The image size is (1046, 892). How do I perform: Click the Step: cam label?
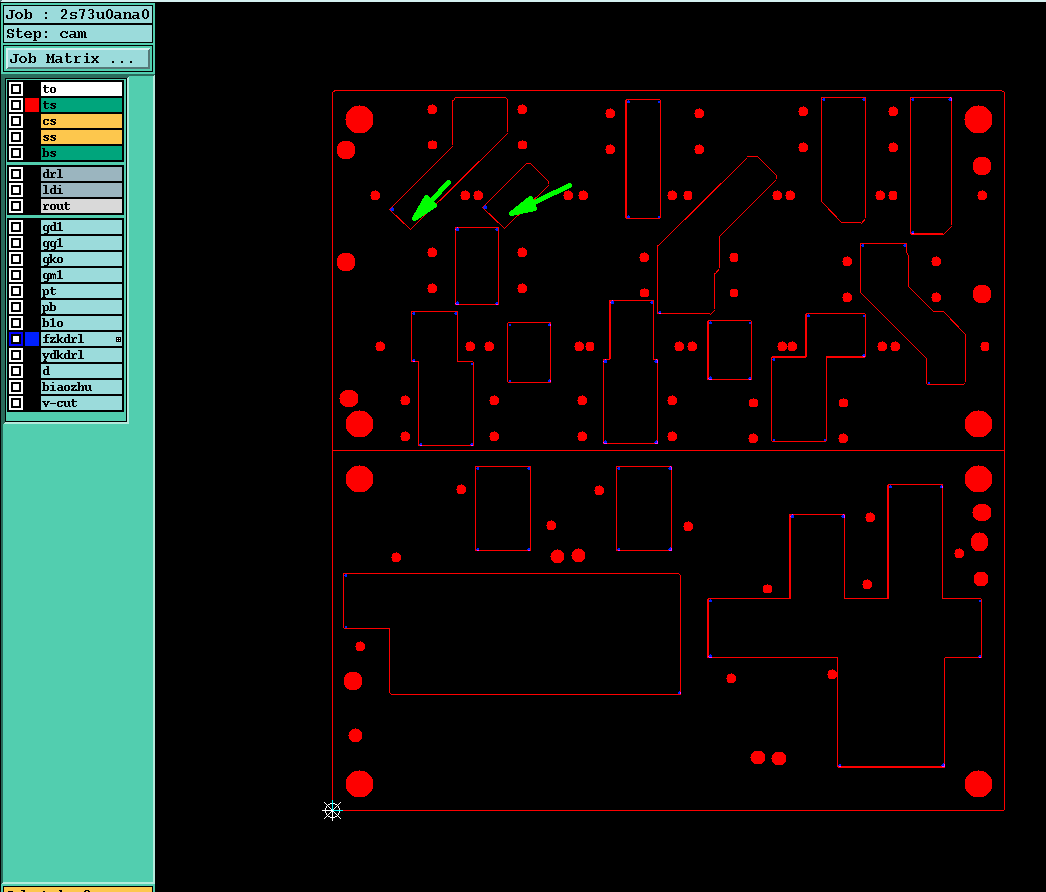pyautogui.click(x=78, y=34)
